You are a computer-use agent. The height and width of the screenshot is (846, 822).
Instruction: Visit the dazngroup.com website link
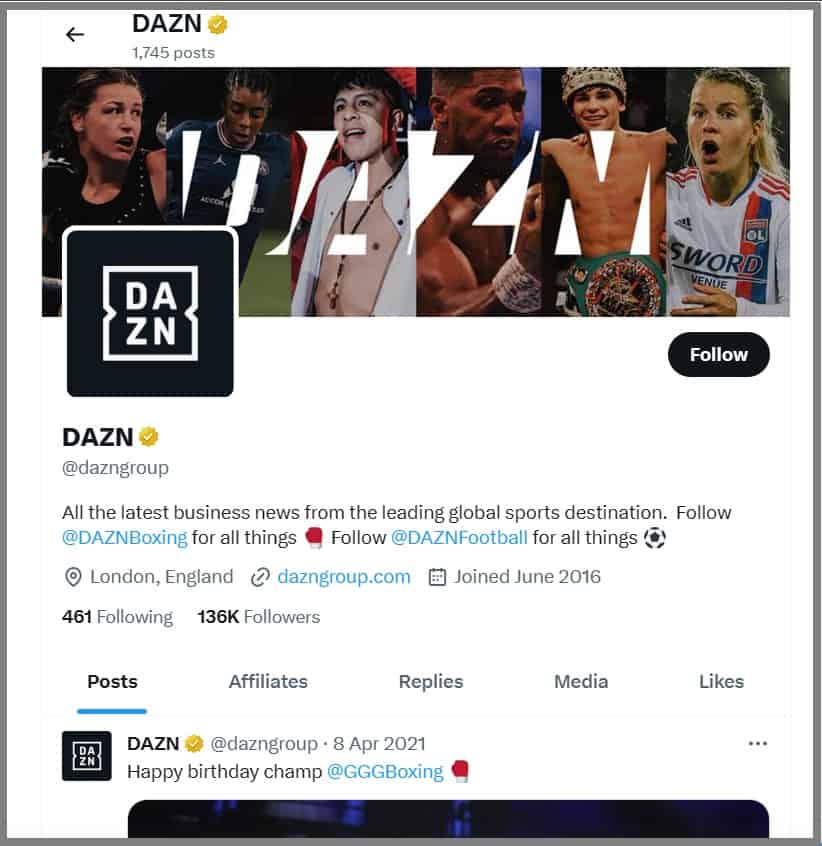(x=344, y=577)
